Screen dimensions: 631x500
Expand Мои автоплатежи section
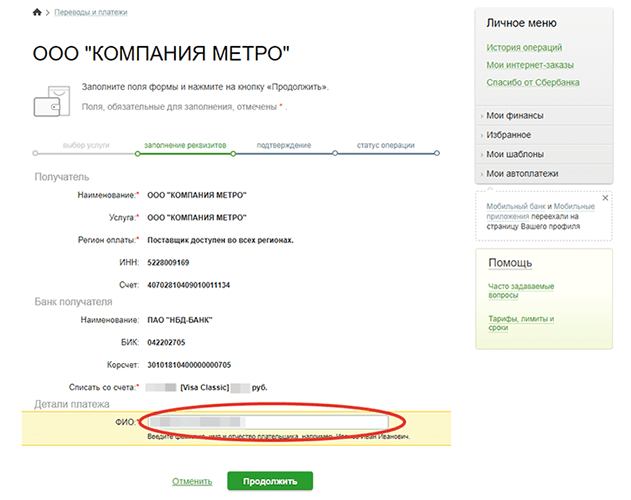tap(522, 174)
